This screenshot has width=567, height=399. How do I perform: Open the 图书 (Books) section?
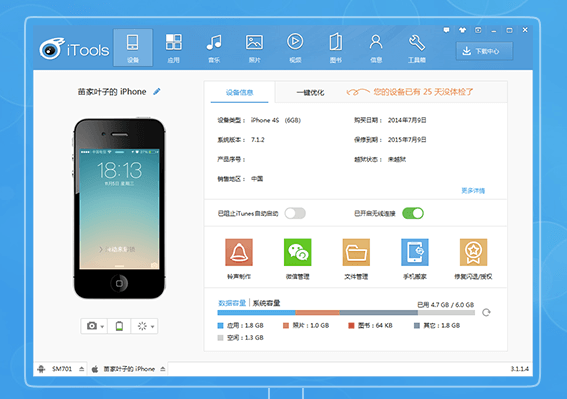[x=336, y=48]
